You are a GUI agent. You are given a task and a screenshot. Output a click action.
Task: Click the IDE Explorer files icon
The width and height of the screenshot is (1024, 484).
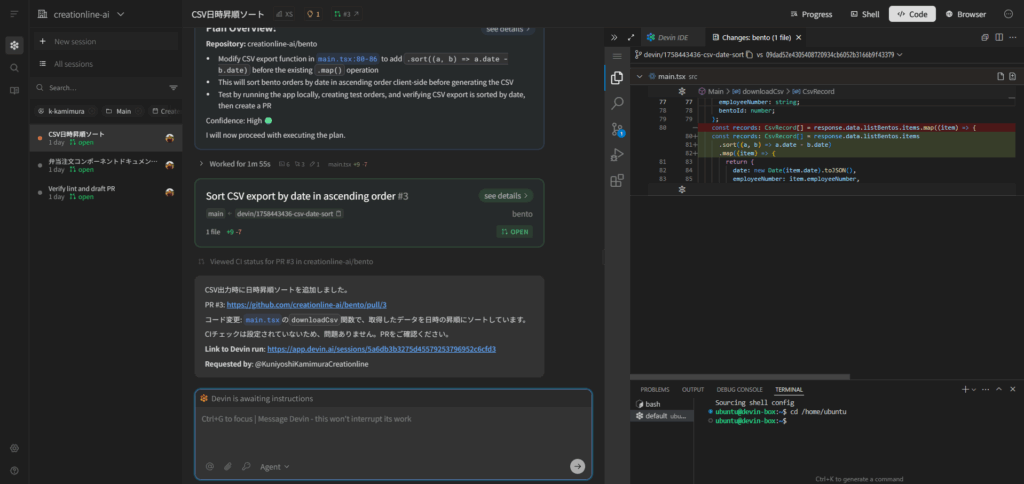point(618,77)
